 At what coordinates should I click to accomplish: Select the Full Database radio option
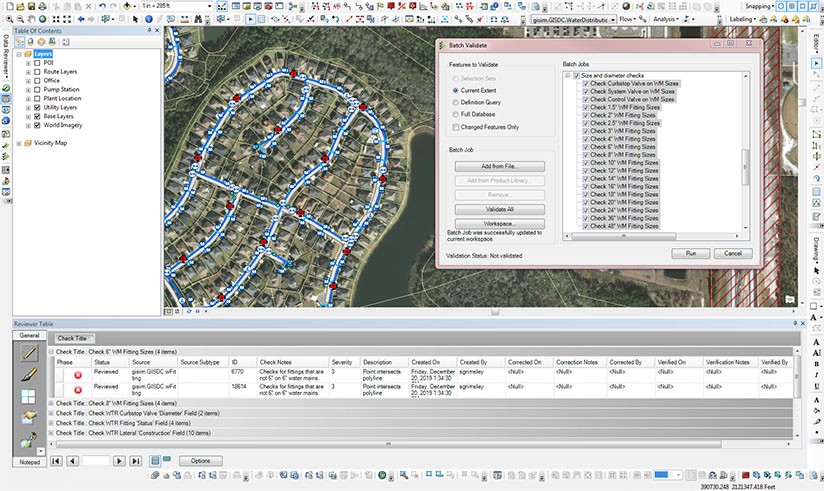456,114
